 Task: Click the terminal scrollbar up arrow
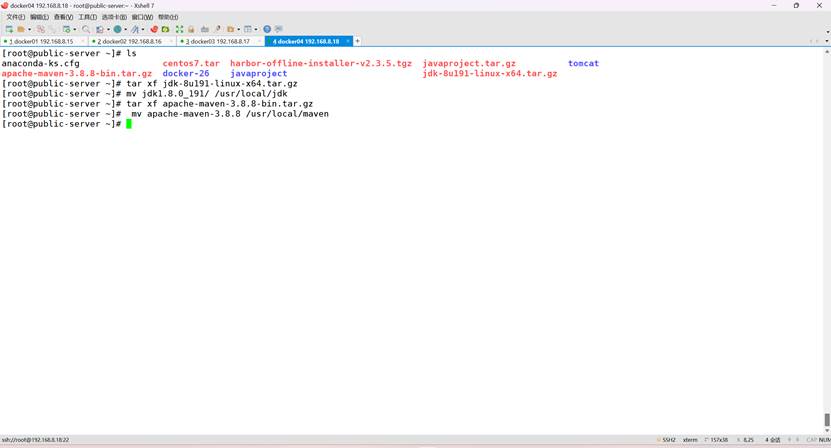tap(827, 52)
